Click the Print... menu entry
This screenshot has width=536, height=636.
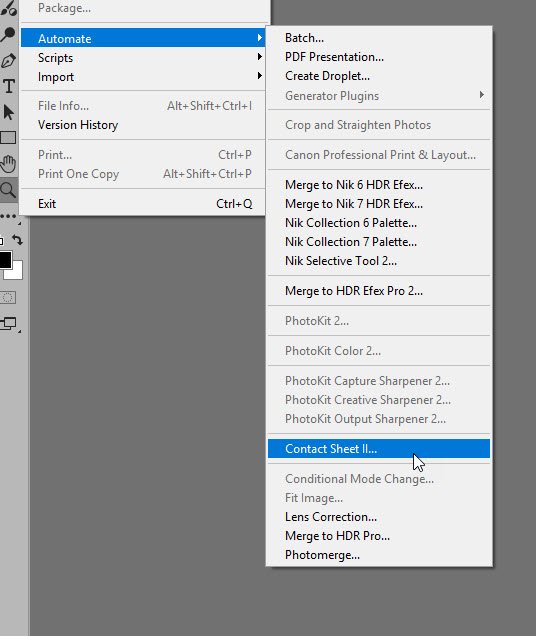[143, 155]
